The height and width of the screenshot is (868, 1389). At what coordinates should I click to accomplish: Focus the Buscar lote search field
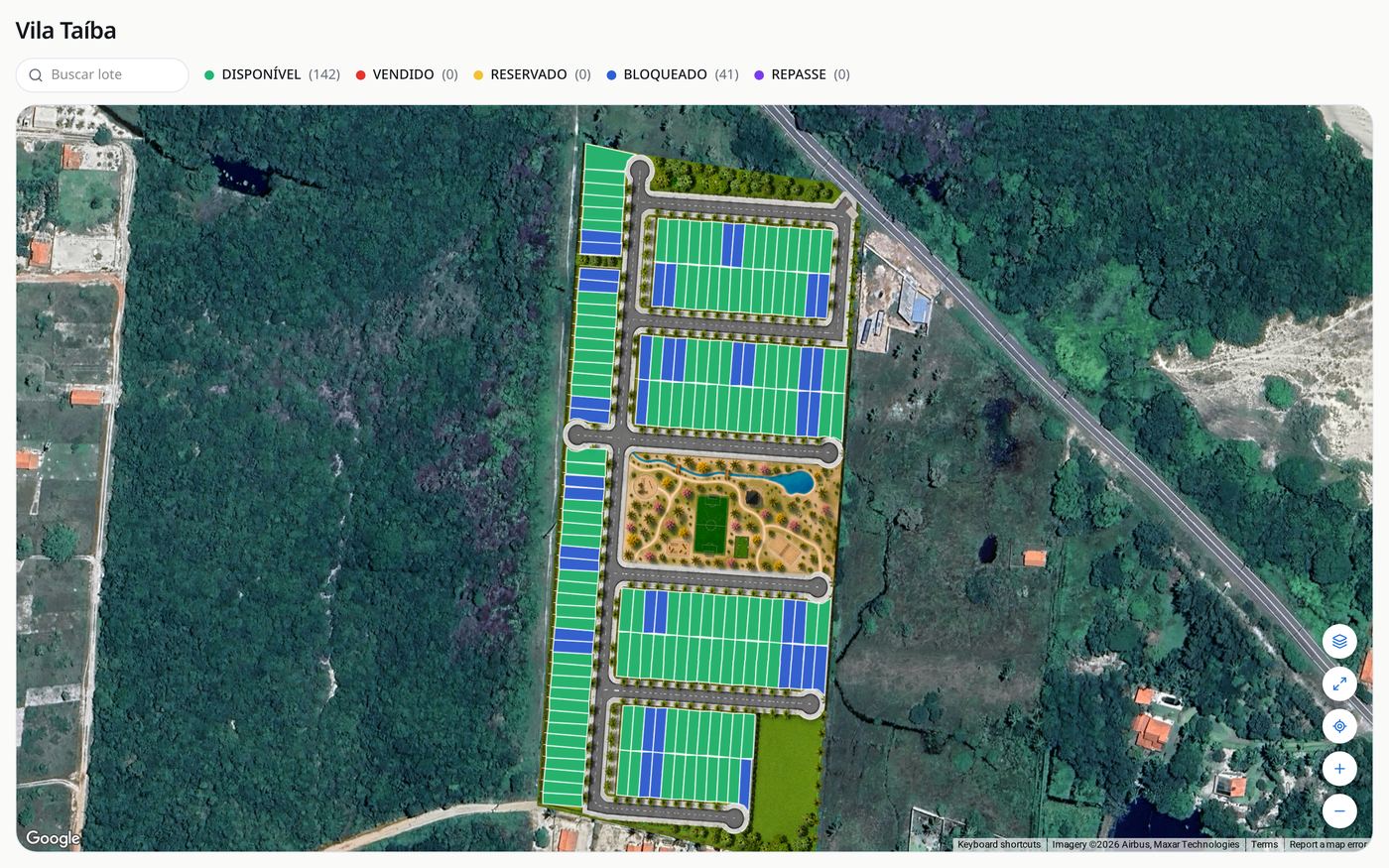coord(102,74)
